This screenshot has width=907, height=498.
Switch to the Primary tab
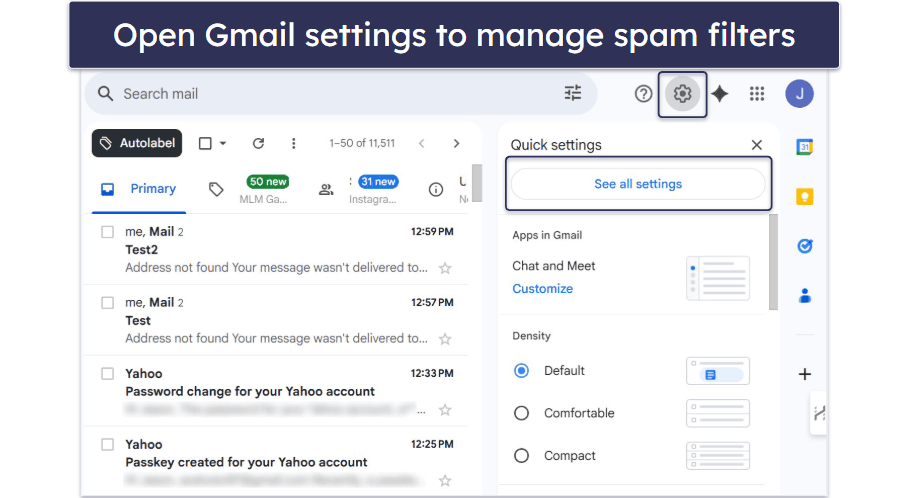[x=139, y=189]
